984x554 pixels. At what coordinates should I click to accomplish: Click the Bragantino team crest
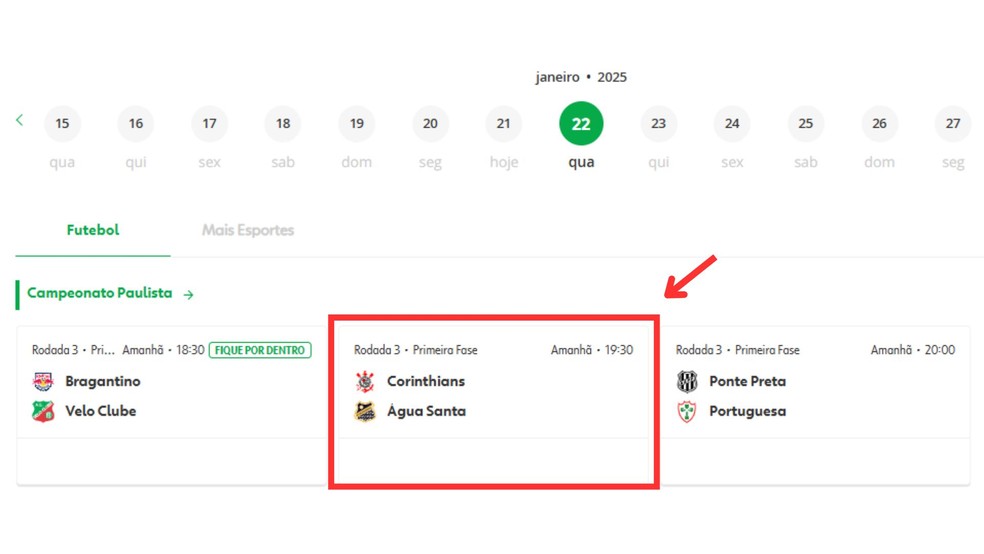(x=43, y=381)
